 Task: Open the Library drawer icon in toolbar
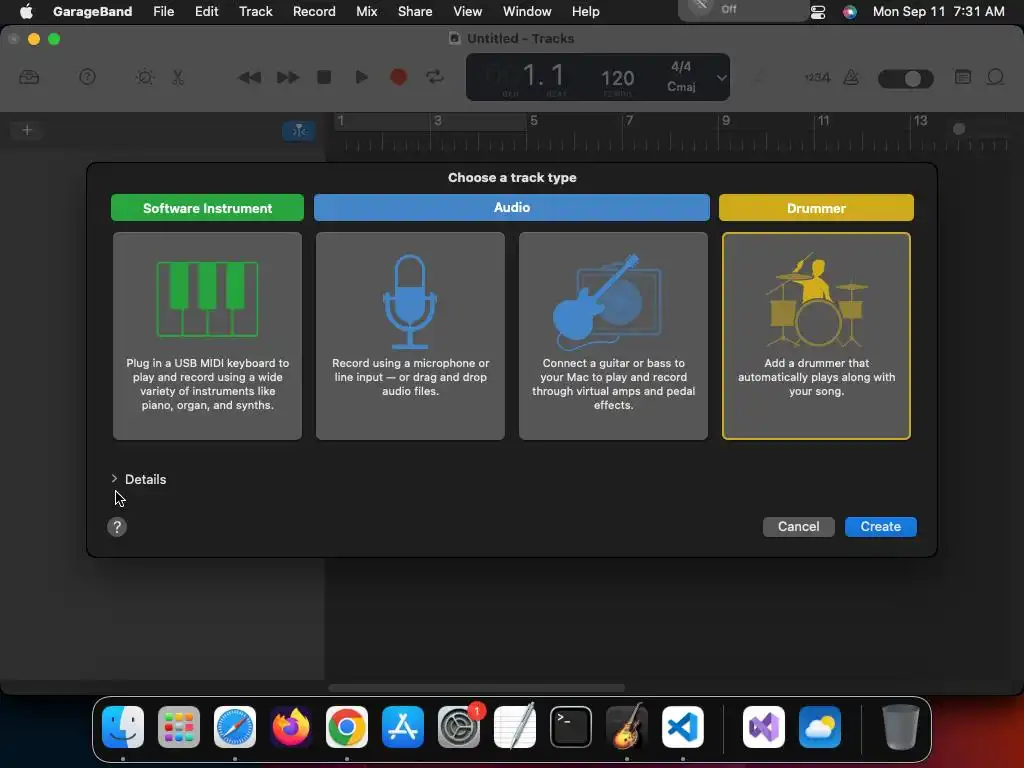click(29, 77)
